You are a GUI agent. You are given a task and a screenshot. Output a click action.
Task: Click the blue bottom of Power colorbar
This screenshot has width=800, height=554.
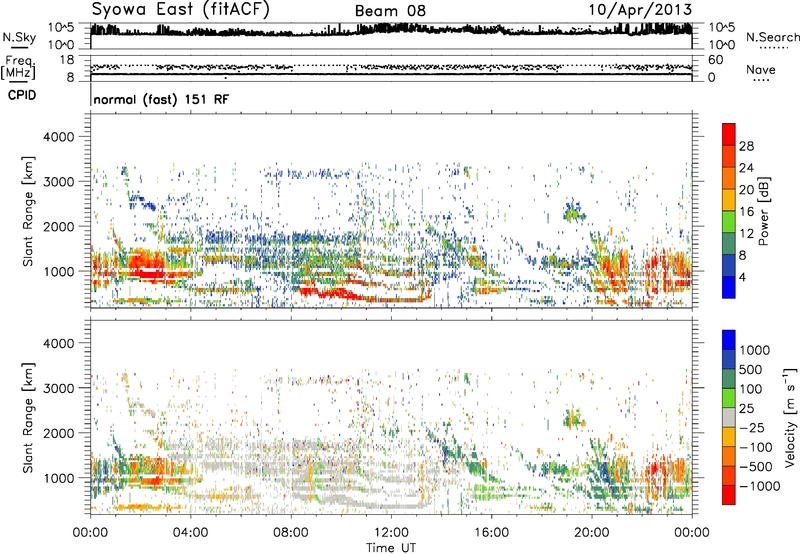(729, 288)
